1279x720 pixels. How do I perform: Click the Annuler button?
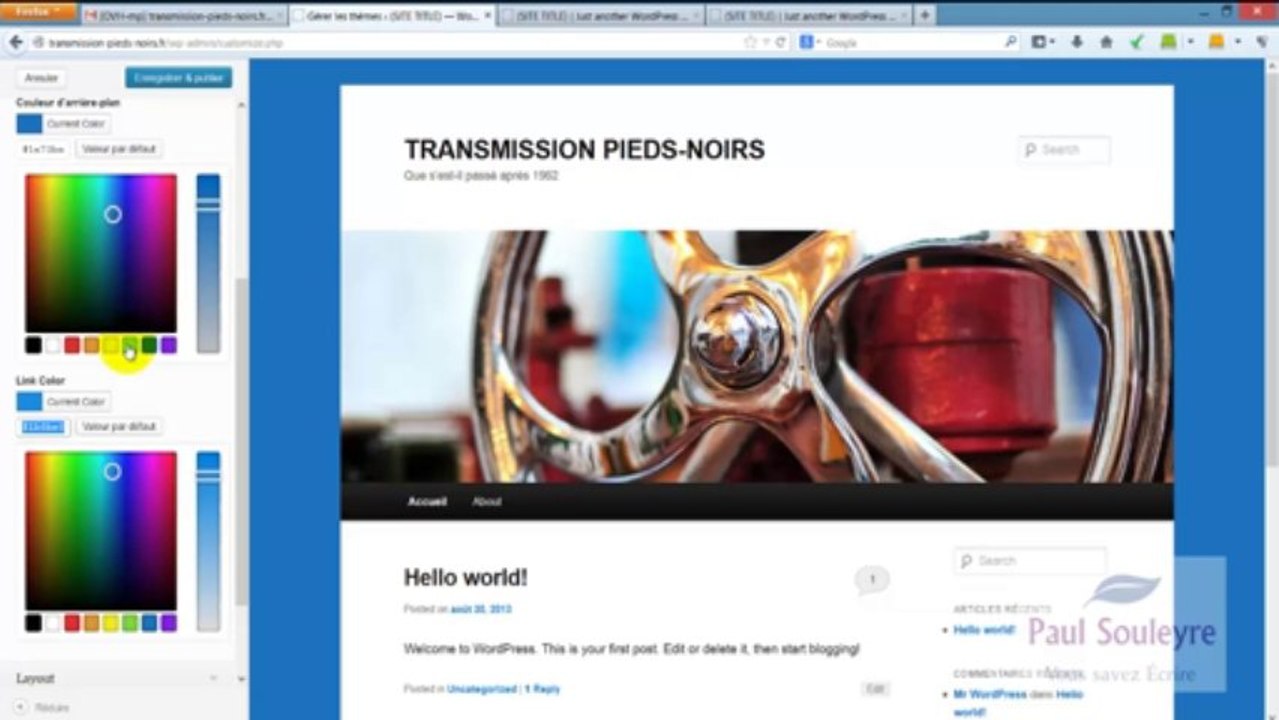coord(41,78)
